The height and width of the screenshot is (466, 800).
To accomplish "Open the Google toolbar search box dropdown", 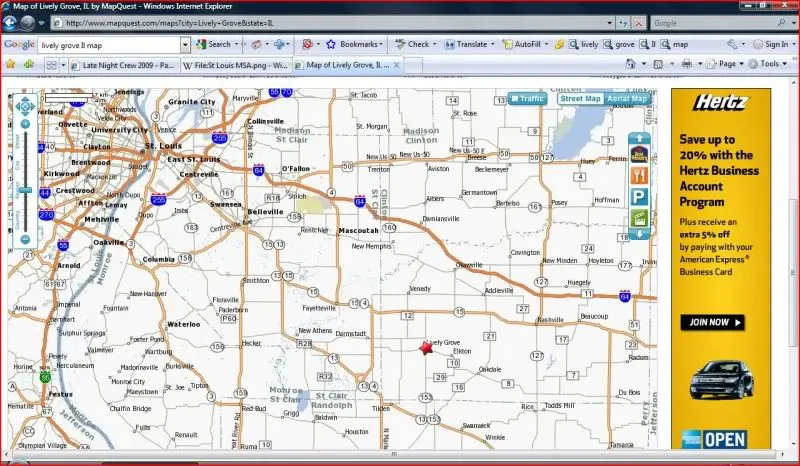I will pyautogui.click(x=185, y=45).
